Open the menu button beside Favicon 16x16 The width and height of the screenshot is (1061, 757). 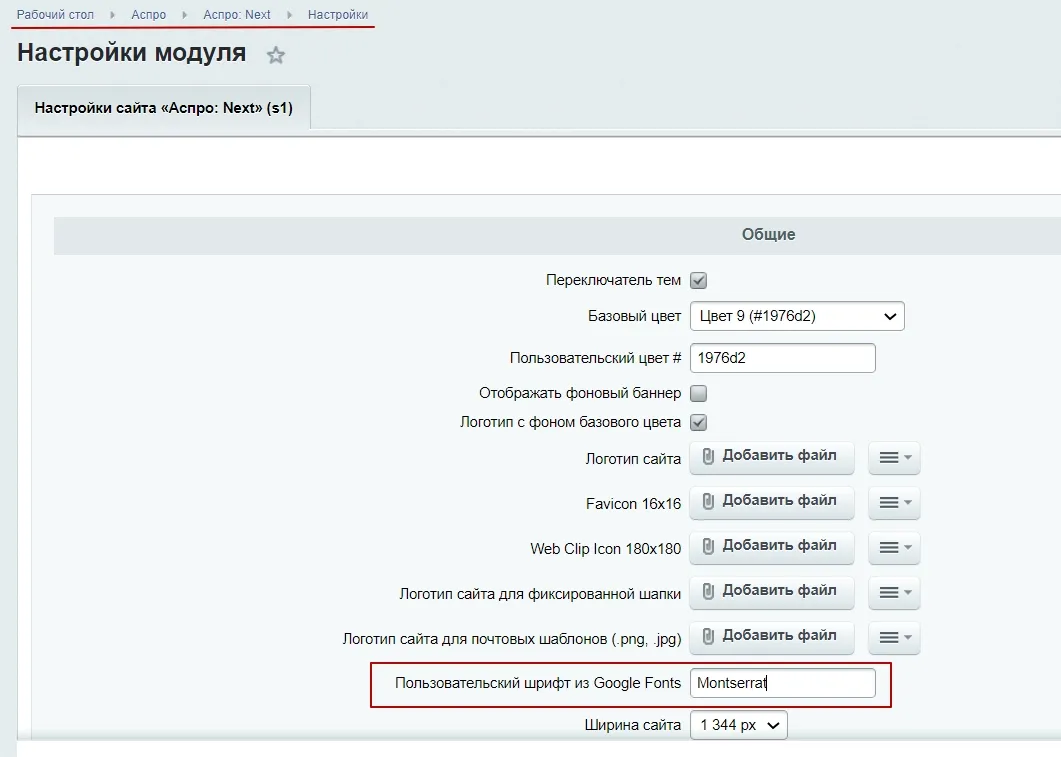894,503
